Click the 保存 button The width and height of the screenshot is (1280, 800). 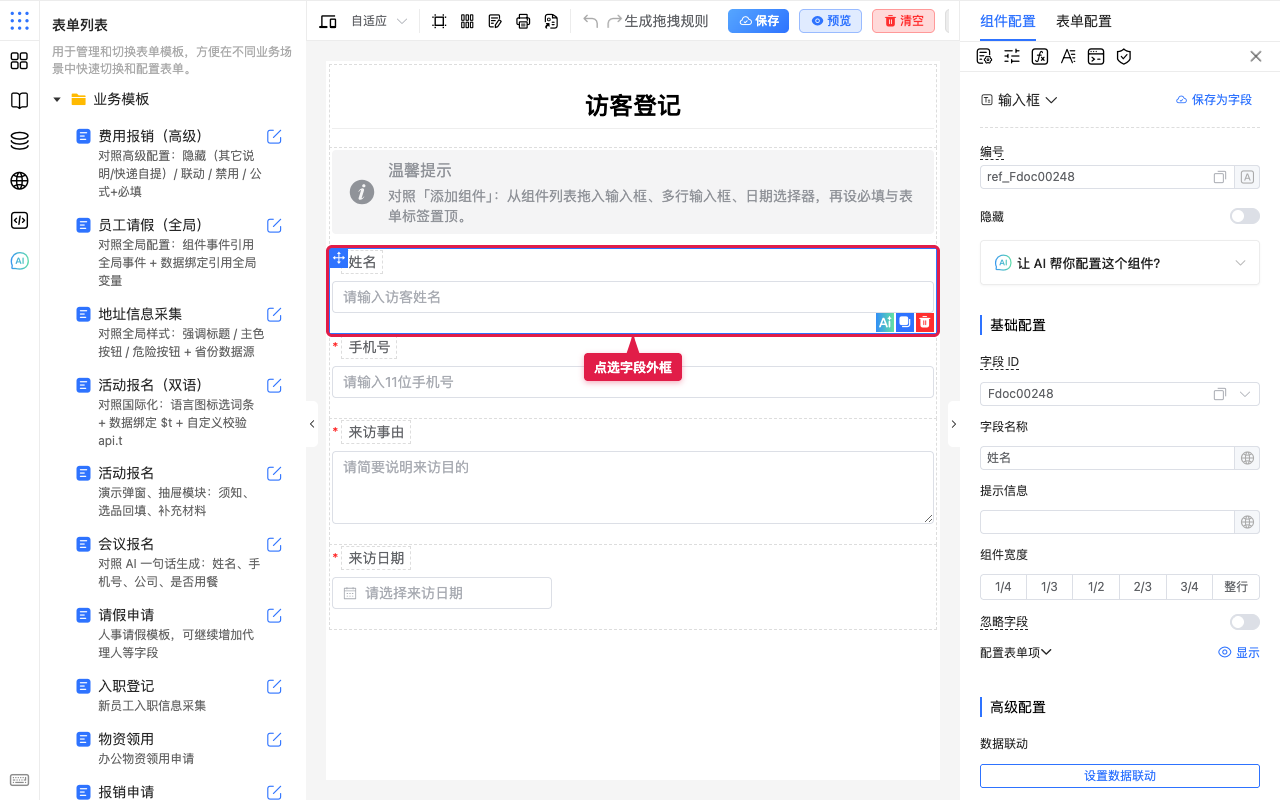tap(759, 21)
